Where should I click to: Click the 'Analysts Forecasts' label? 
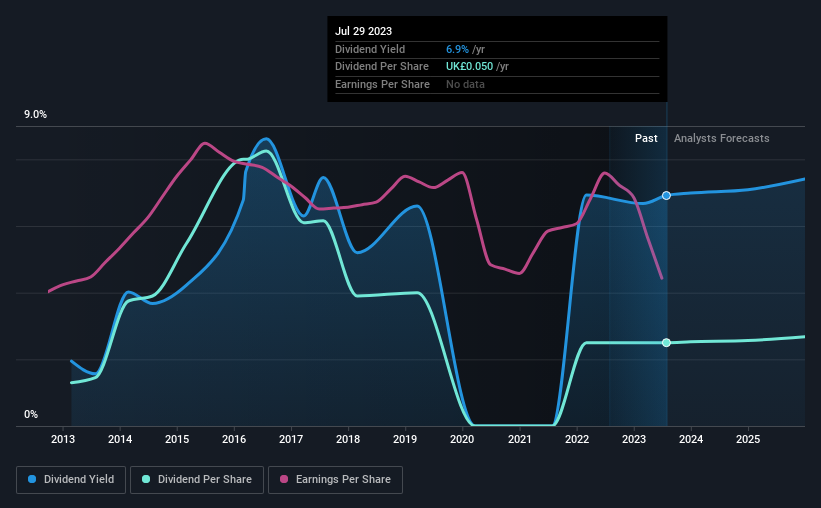(x=722, y=138)
